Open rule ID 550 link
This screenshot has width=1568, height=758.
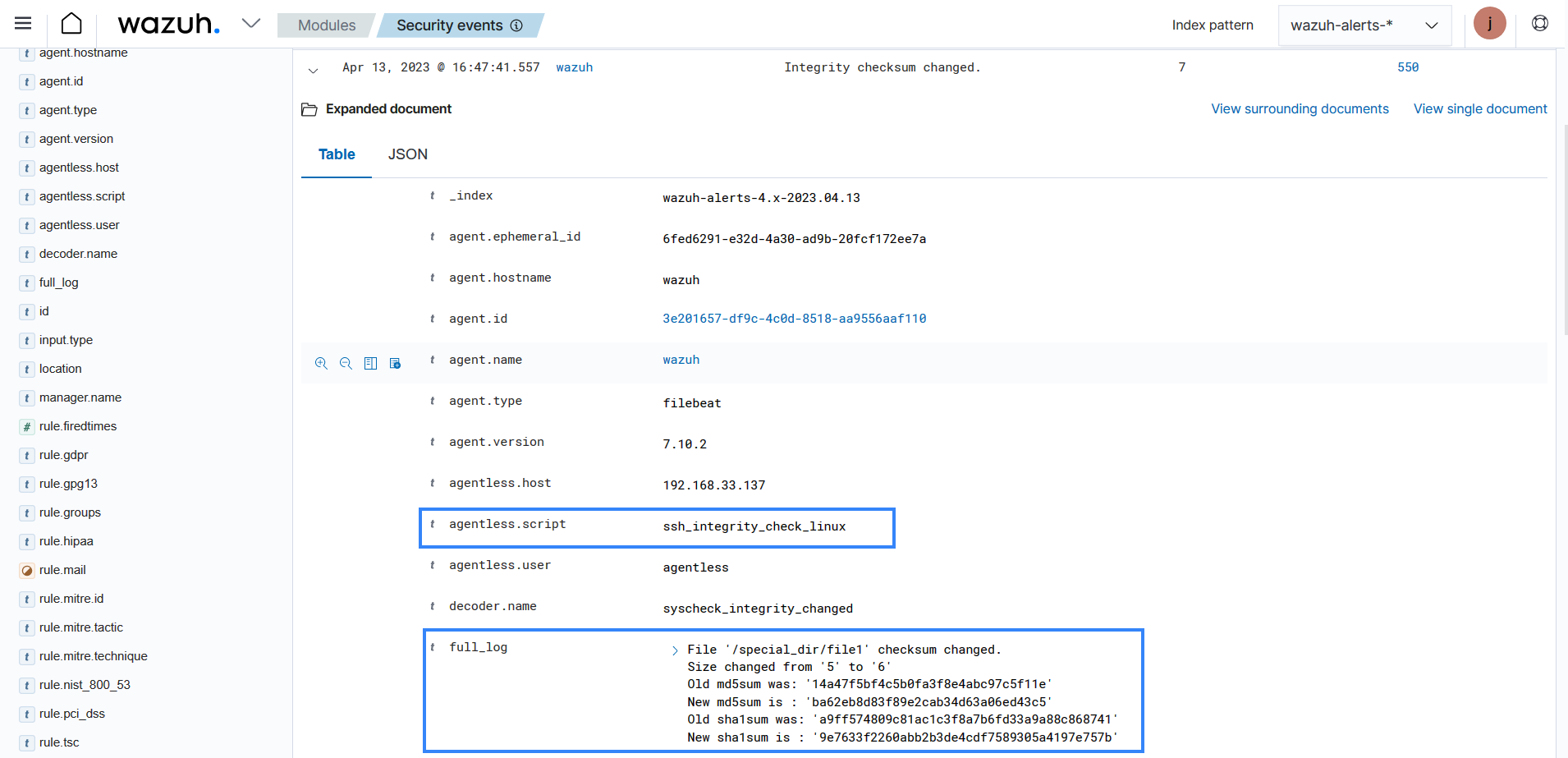[x=1408, y=67]
